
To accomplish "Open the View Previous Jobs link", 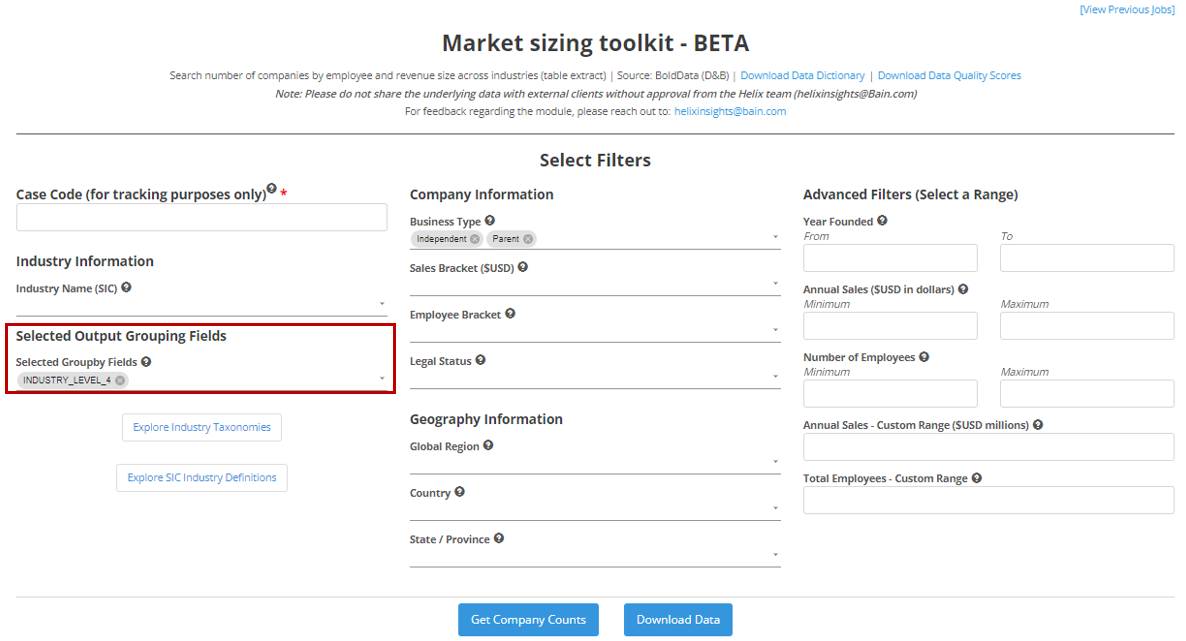I will pos(1127,9).
